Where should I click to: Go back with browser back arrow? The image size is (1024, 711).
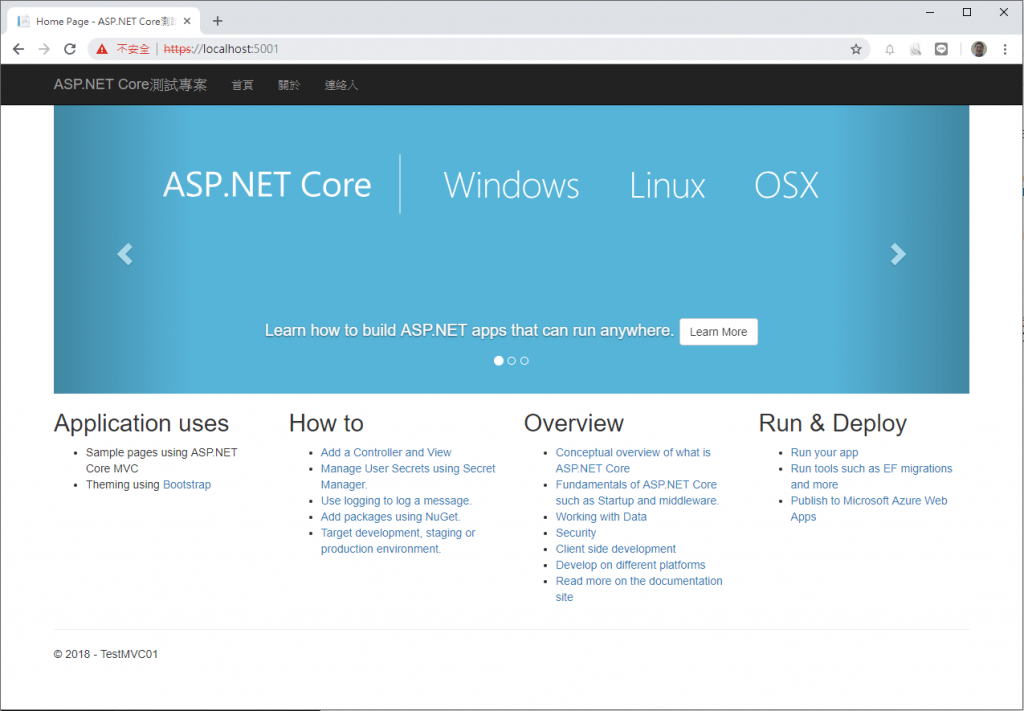(x=18, y=49)
